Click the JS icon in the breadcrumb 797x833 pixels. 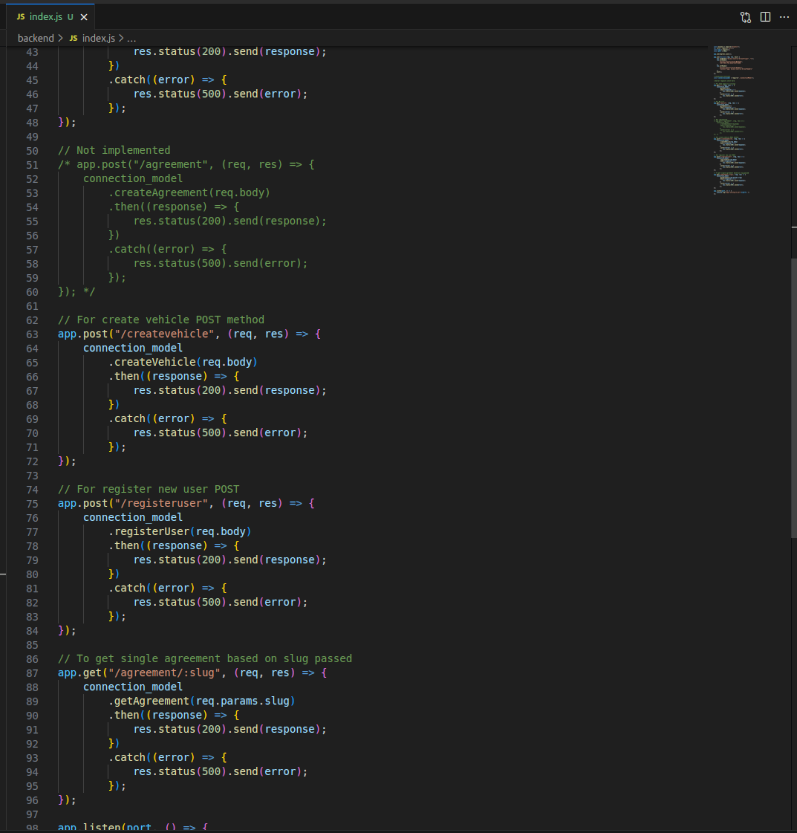[x=73, y=38]
